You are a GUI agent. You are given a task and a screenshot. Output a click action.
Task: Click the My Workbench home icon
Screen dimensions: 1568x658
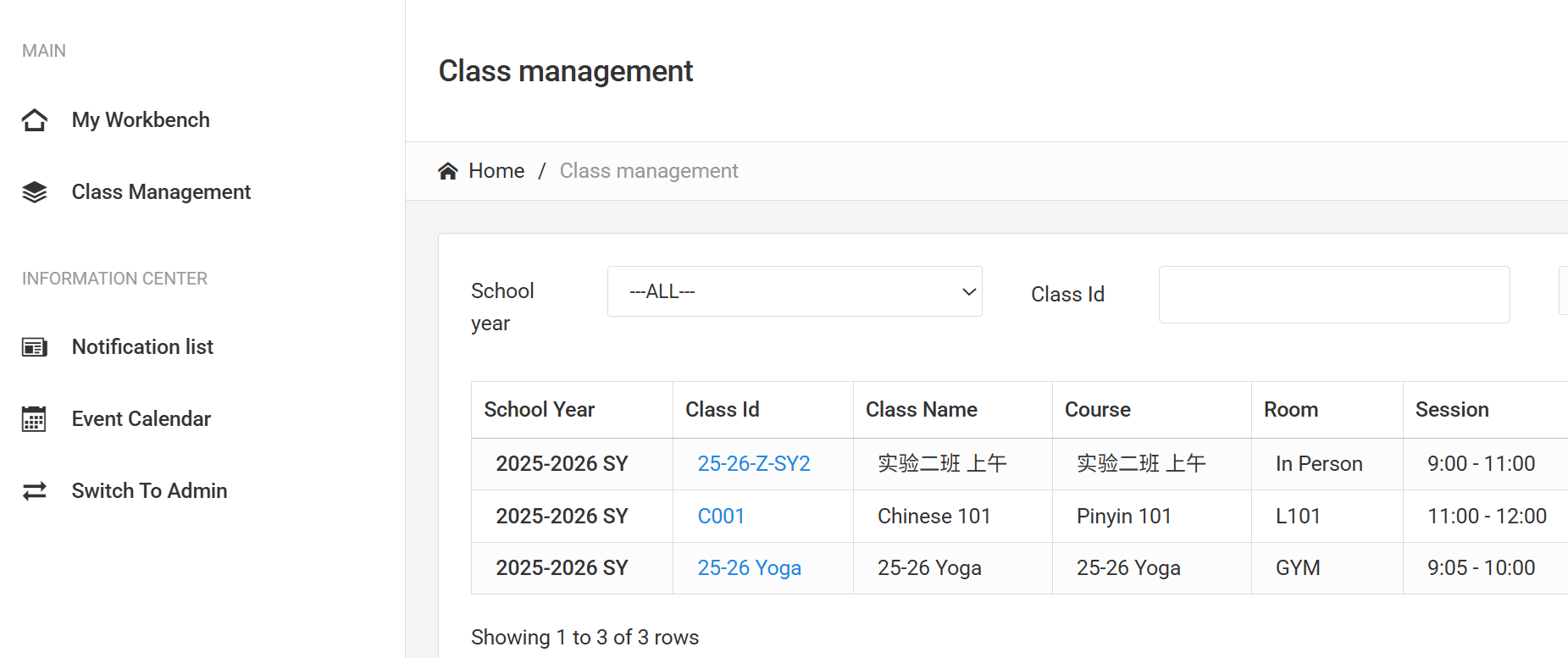tap(35, 120)
